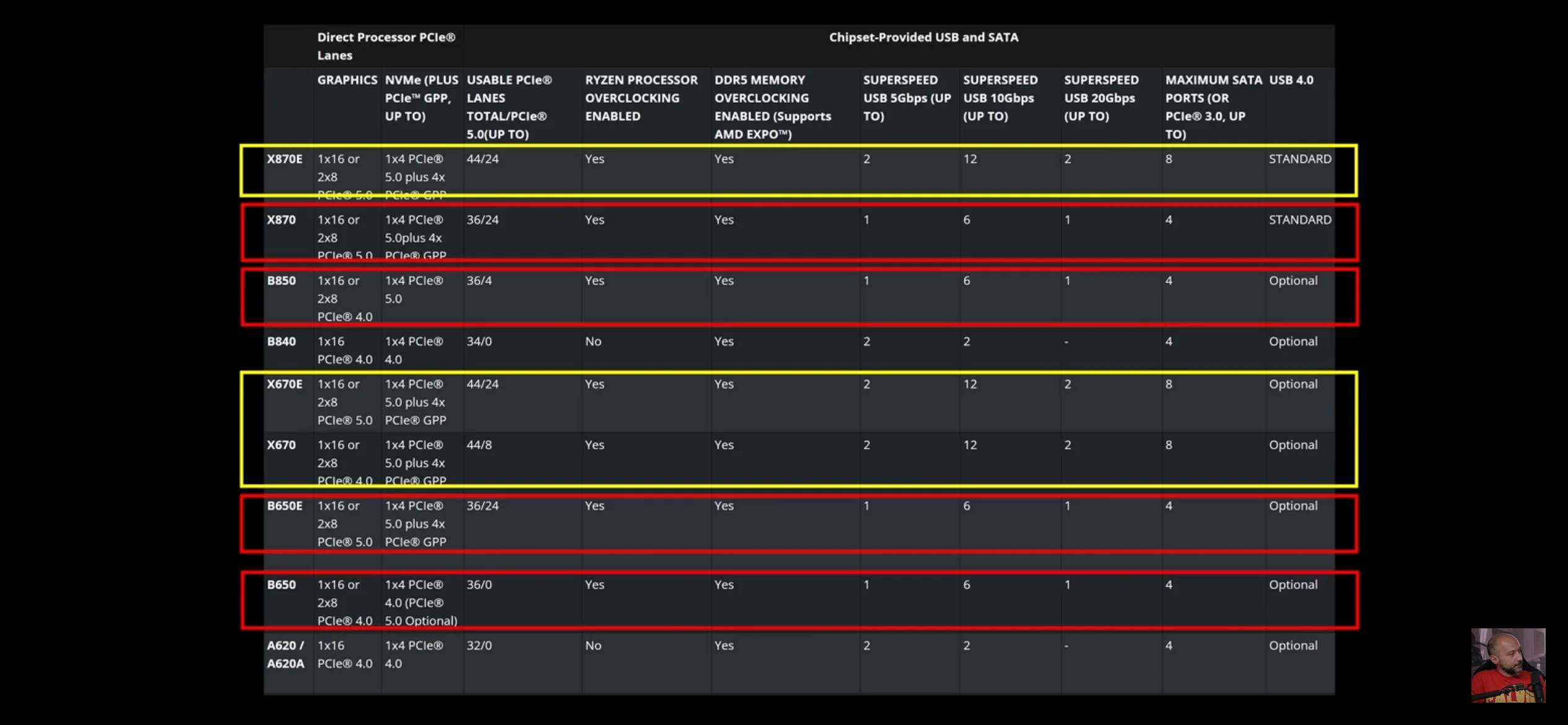This screenshot has width=1568, height=725.
Task: Click the USB 4.0 column header
Action: [x=1291, y=80]
